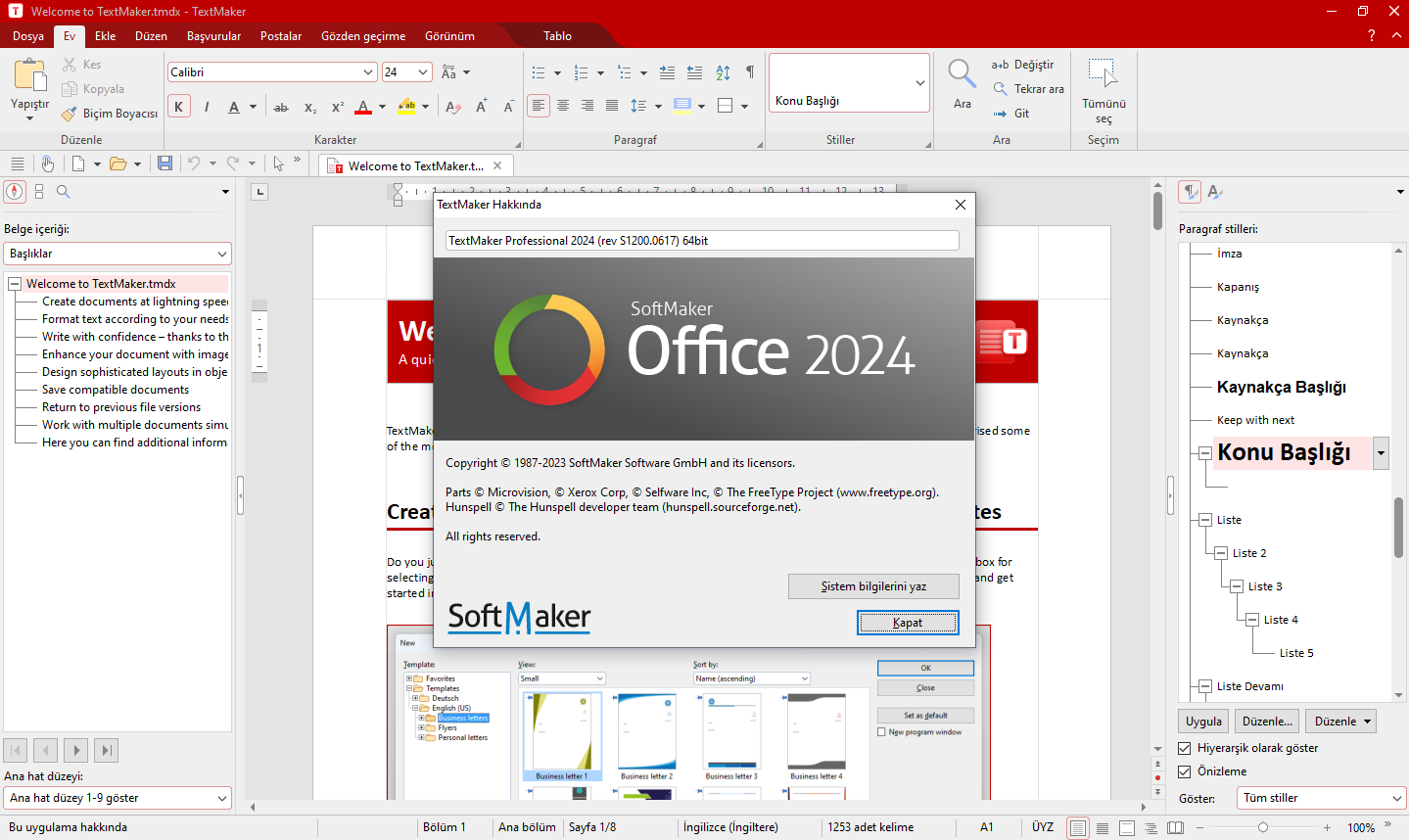Apply subscript formatting
Image resolution: width=1409 pixels, height=840 pixels.
(x=309, y=107)
